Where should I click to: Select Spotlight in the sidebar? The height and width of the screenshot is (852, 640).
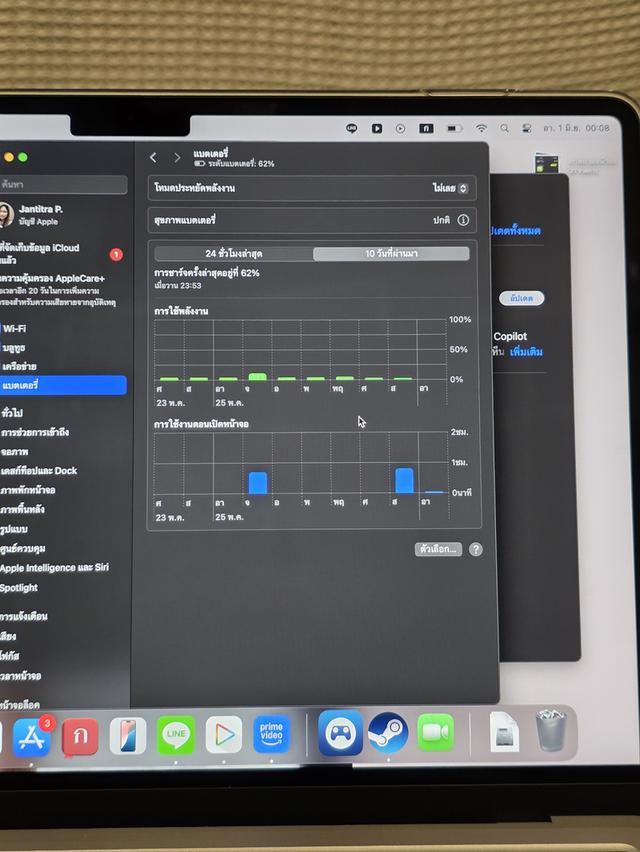[x=63, y=587]
